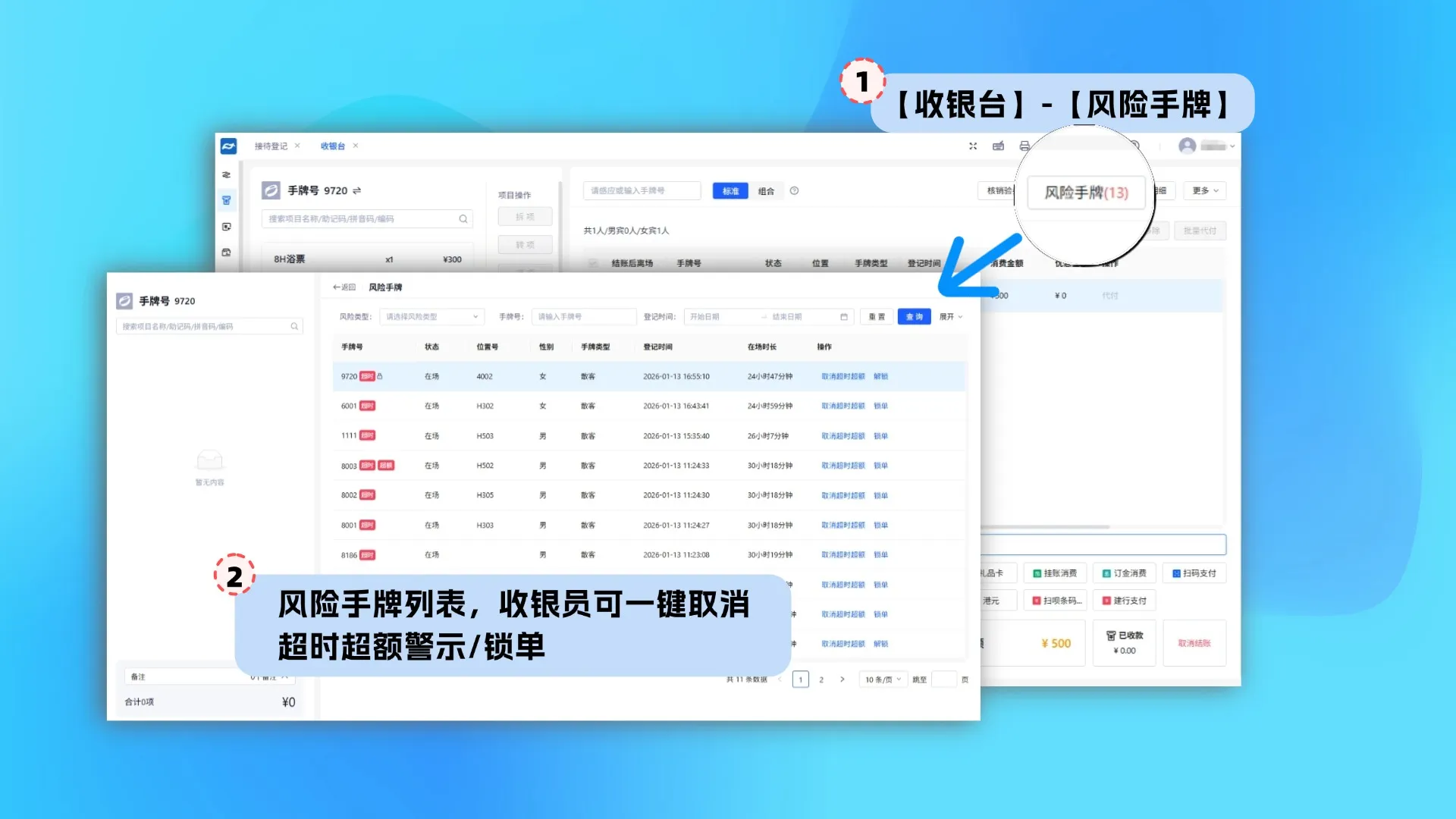This screenshot has width=1456, height=819.
Task: Click the 请输入手牌号 filter input field
Action: click(x=582, y=317)
